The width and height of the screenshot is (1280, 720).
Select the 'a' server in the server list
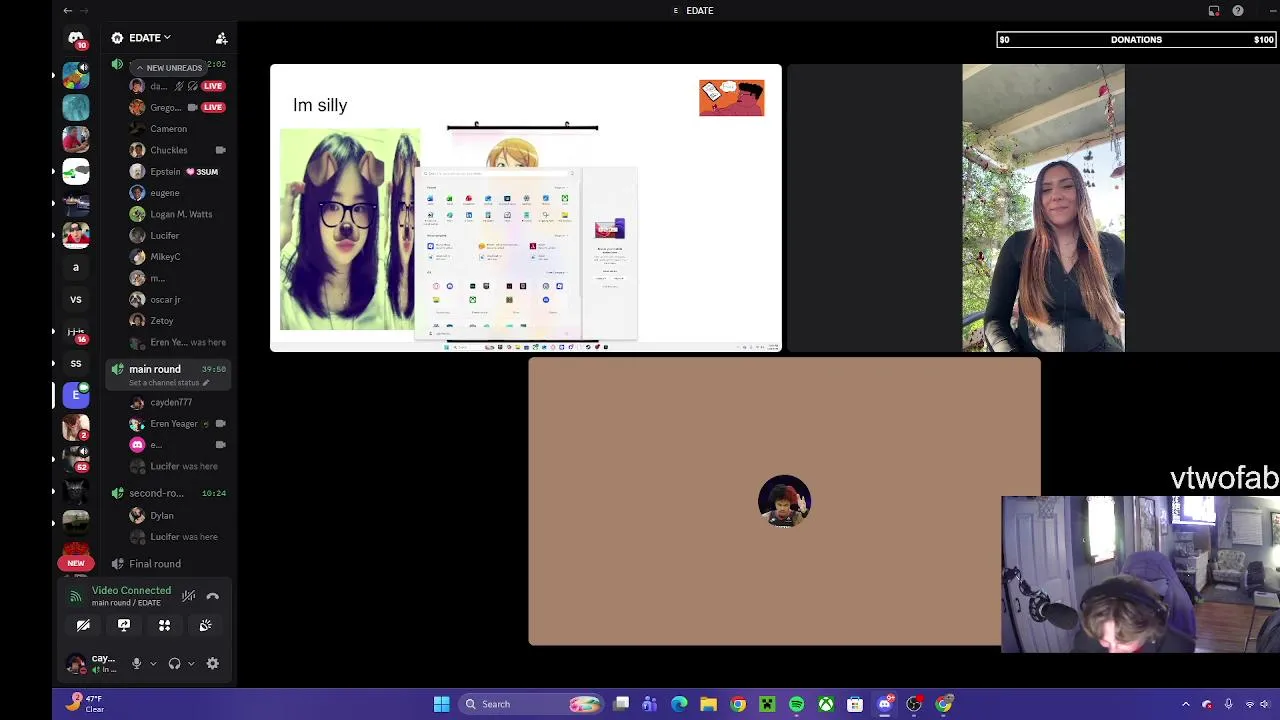pos(76,267)
